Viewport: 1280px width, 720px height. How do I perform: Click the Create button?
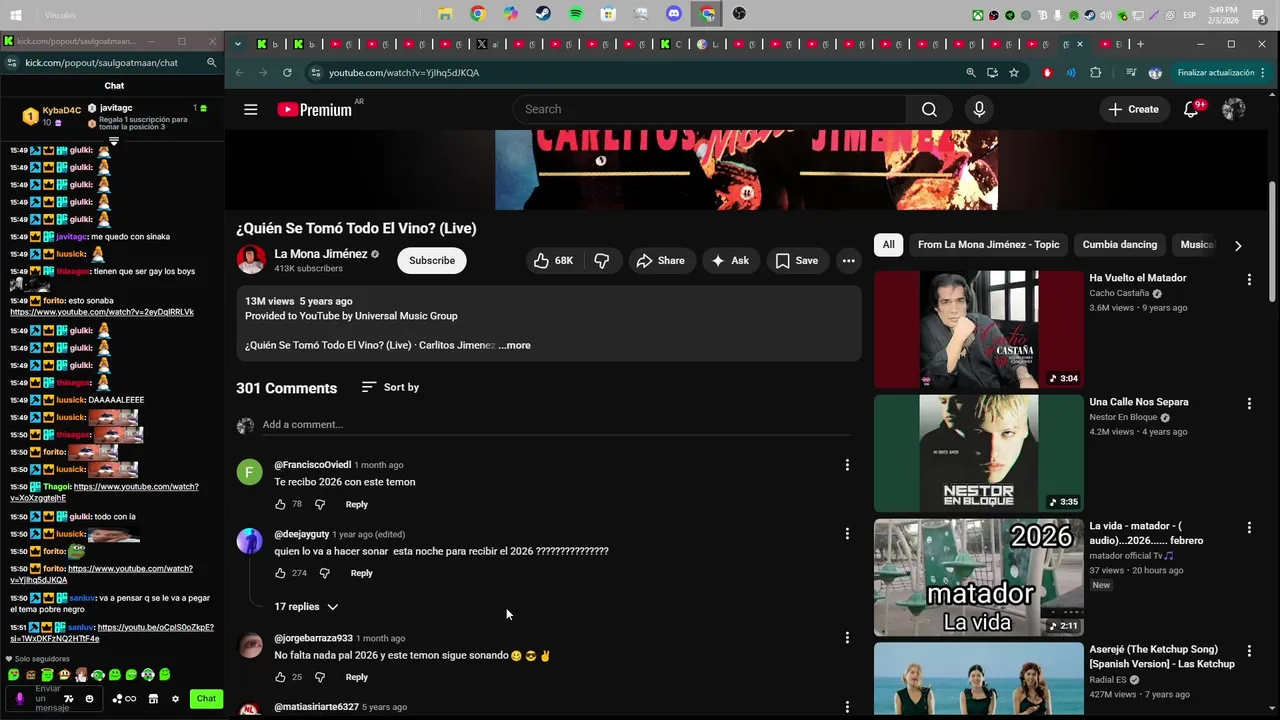pyautogui.click(x=1134, y=110)
